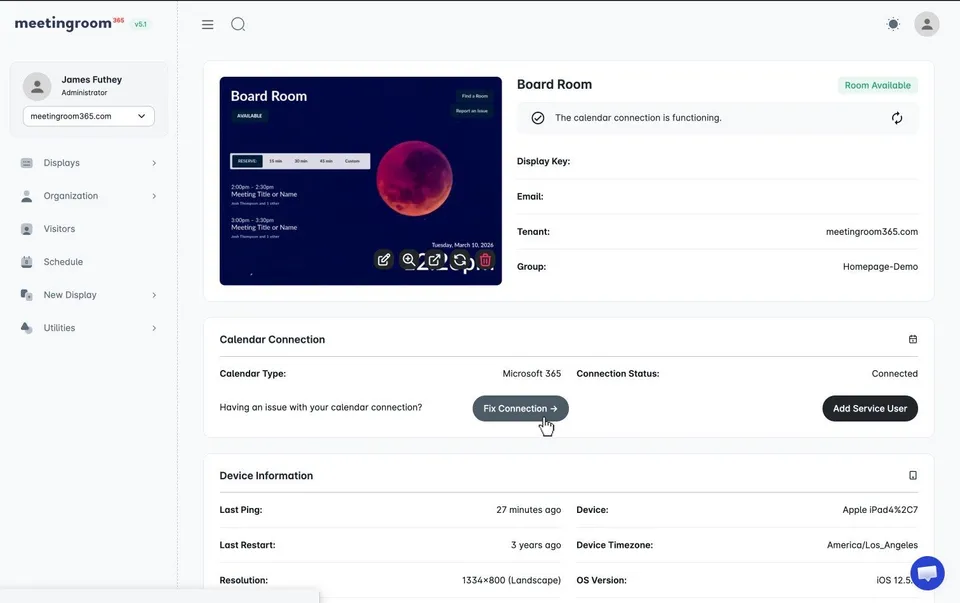Click the Apple iPad4%2C7 device value
Viewport: 960px width, 603px height.
point(880,510)
